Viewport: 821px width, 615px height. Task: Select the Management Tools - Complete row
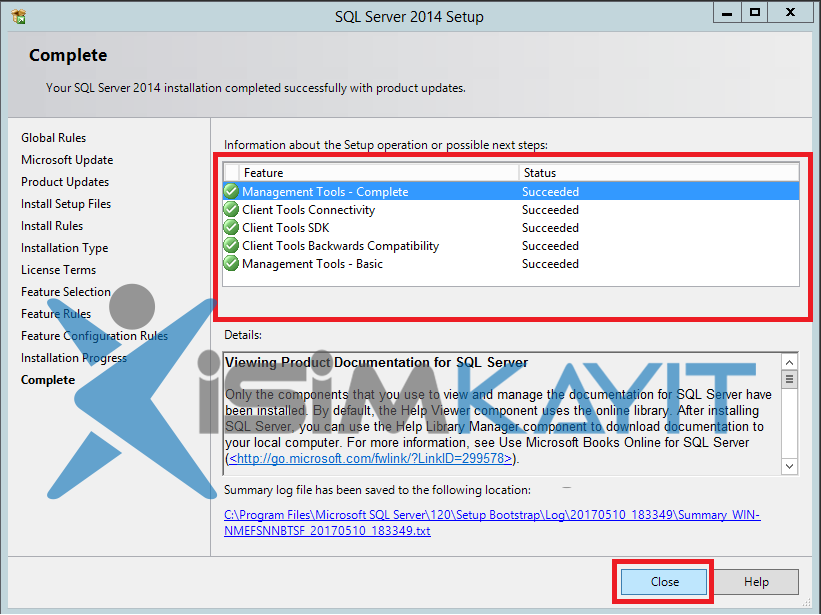click(x=511, y=192)
